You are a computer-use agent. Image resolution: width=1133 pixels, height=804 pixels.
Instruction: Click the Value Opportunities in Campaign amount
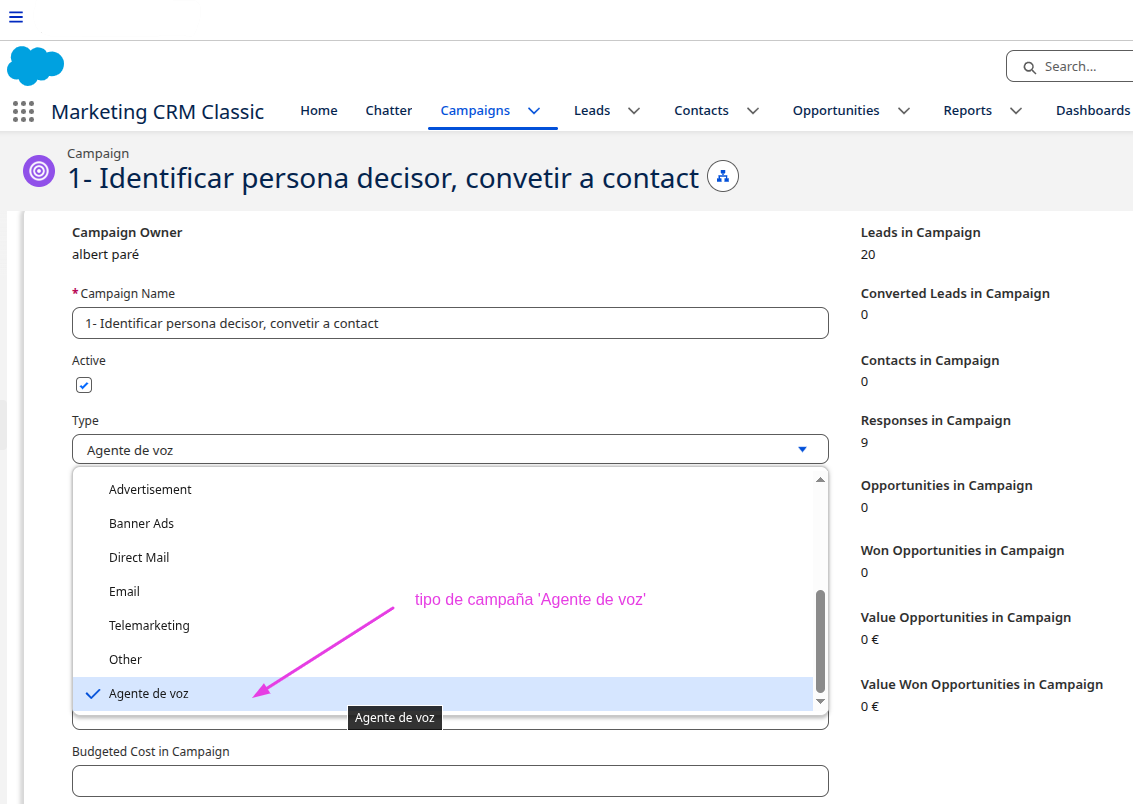pos(870,639)
